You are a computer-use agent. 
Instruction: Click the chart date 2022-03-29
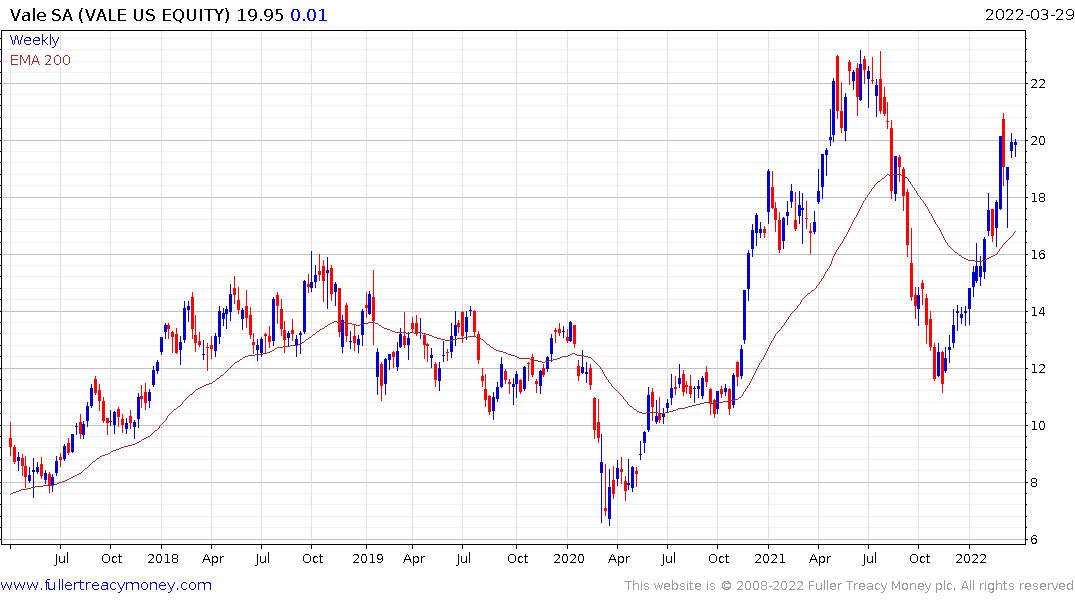(x=1028, y=15)
